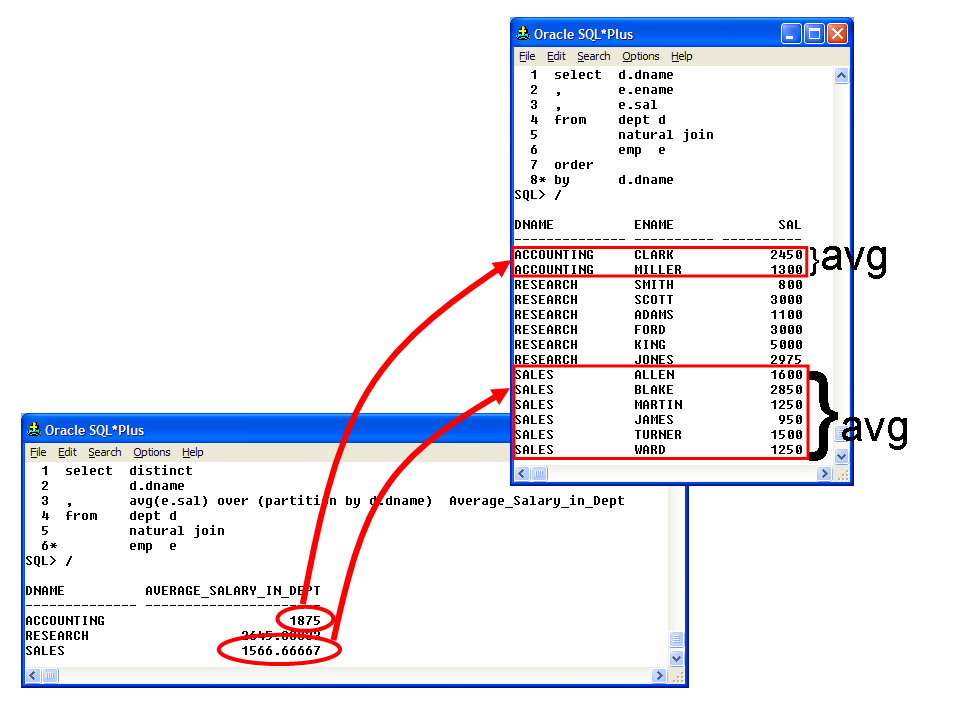Close the upper SQL*Plus window

point(837,34)
